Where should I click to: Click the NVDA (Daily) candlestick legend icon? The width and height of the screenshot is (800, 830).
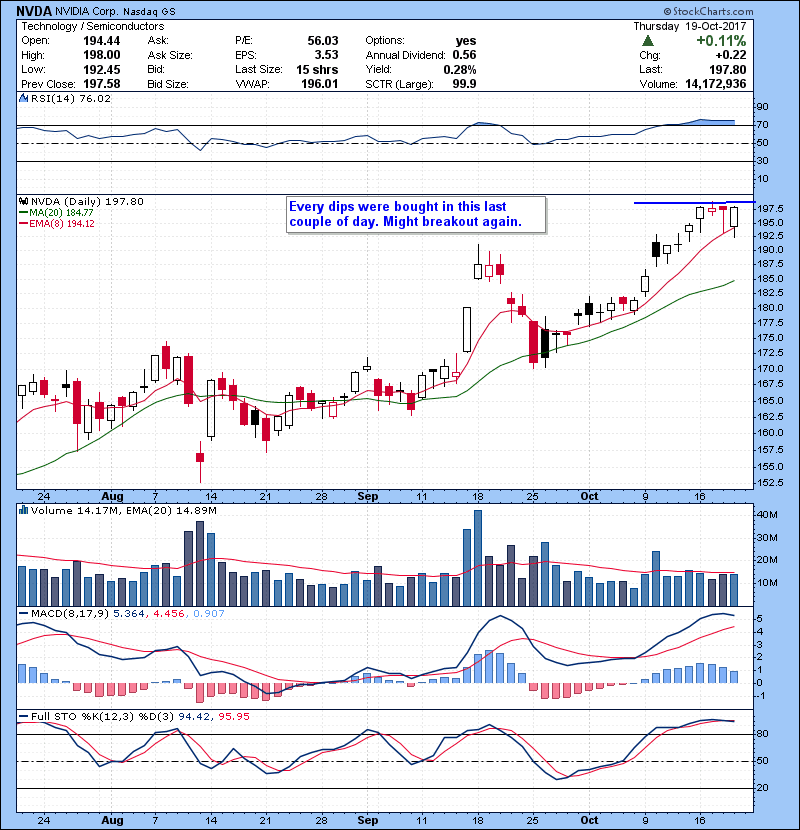(x=22, y=201)
